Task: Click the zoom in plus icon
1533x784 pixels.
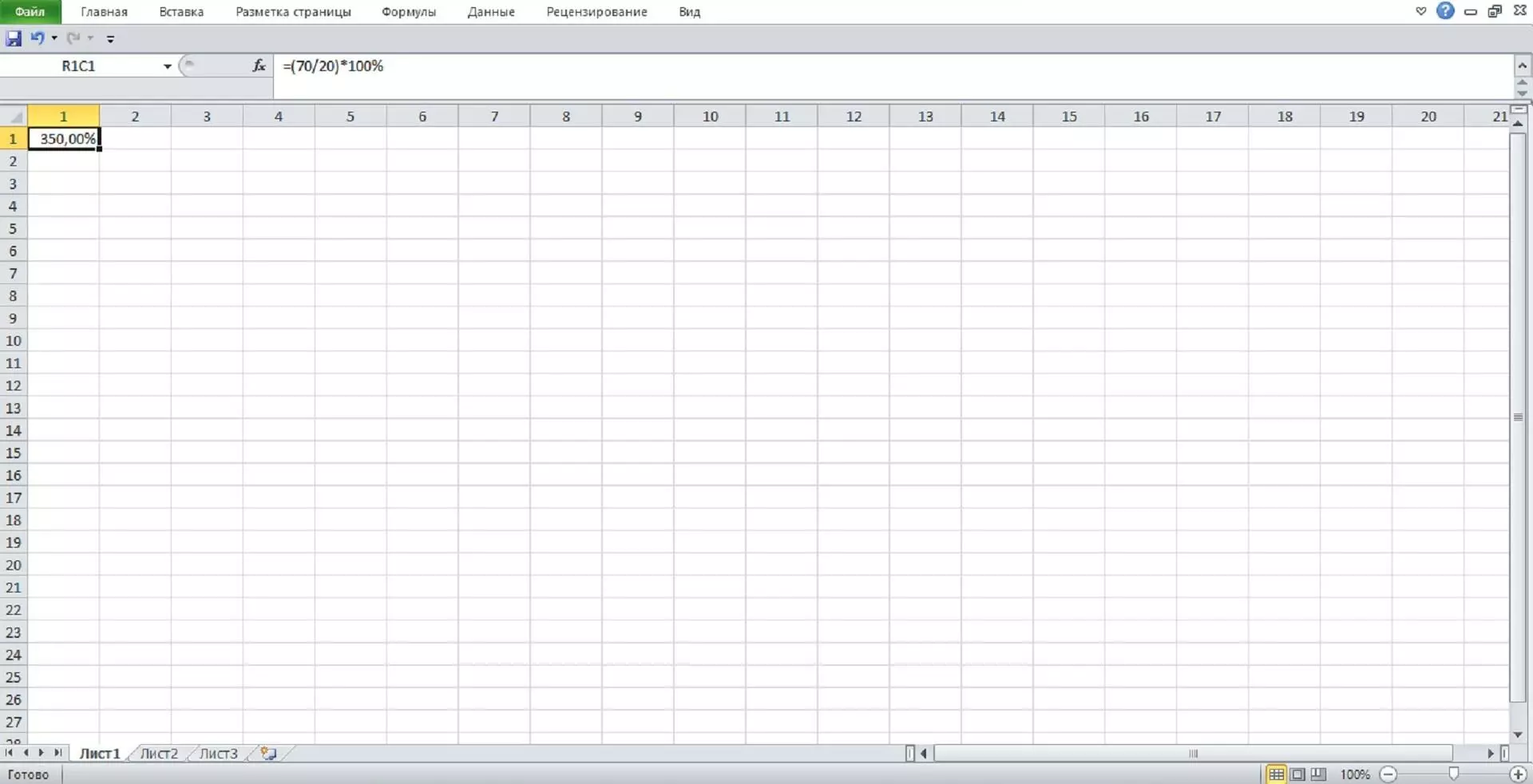Action: (x=1518, y=774)
